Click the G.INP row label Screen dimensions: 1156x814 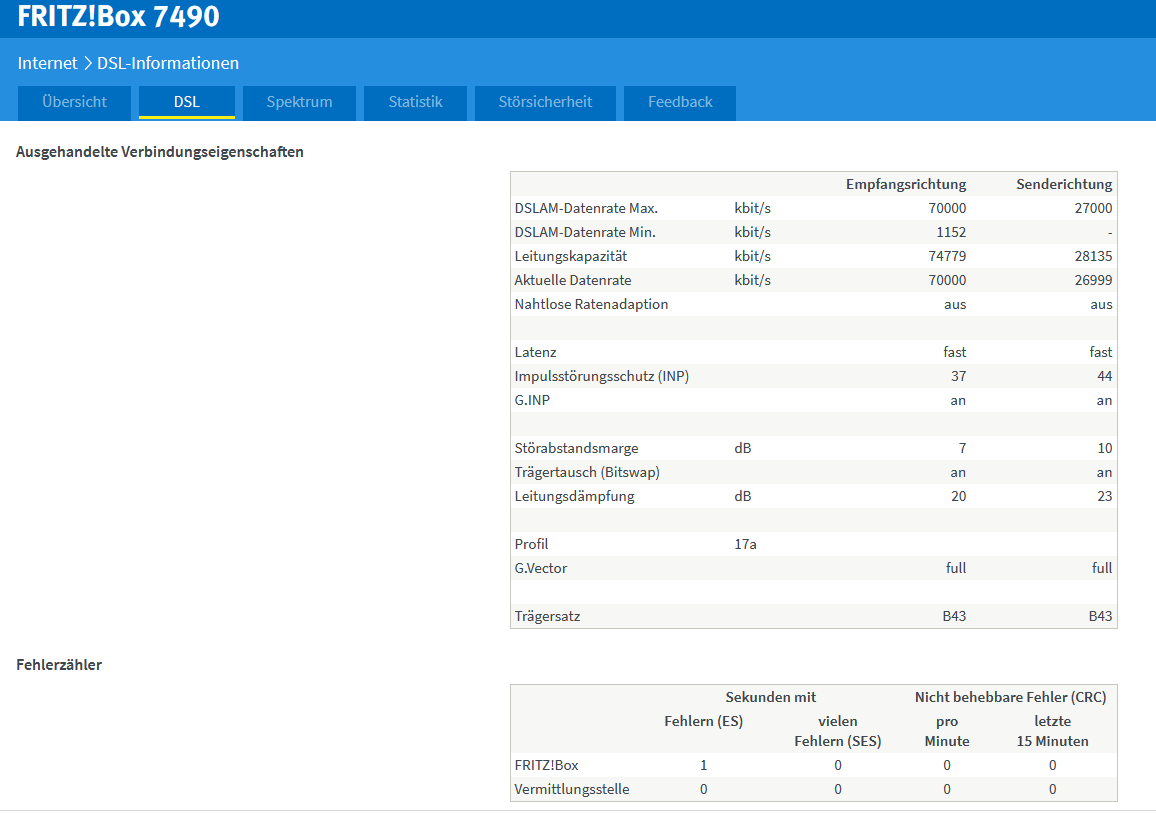[532, 400]
